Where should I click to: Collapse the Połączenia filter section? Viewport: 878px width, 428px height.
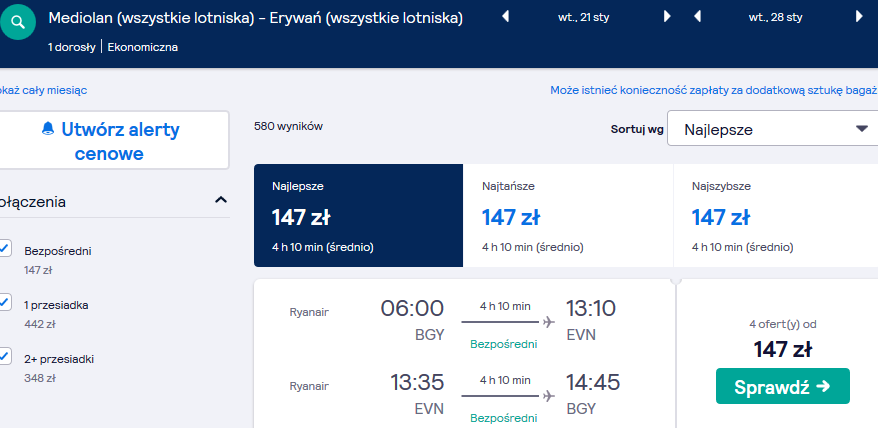pos(221,200)
